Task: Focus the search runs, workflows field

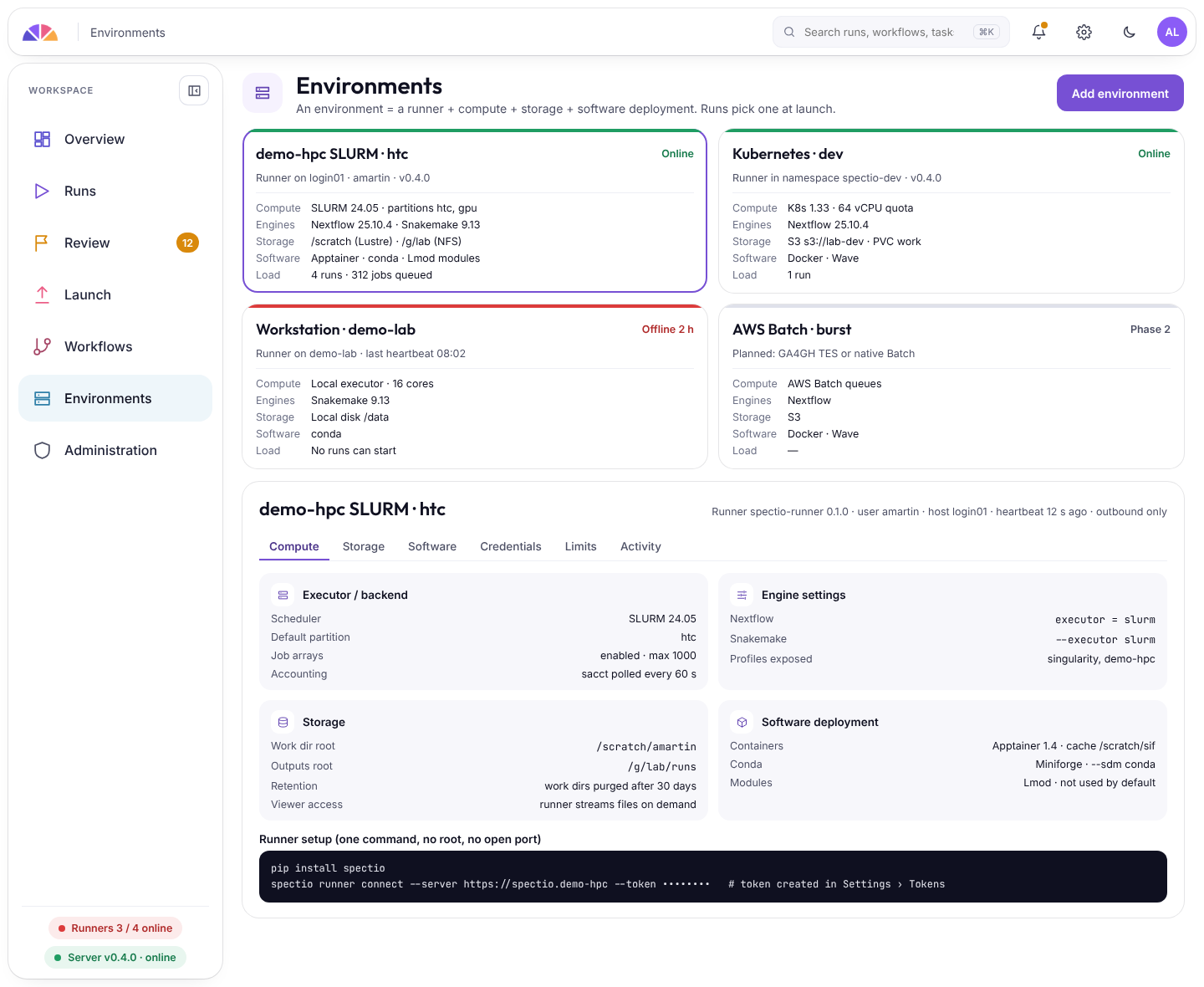Action: (x=891, y=32)
